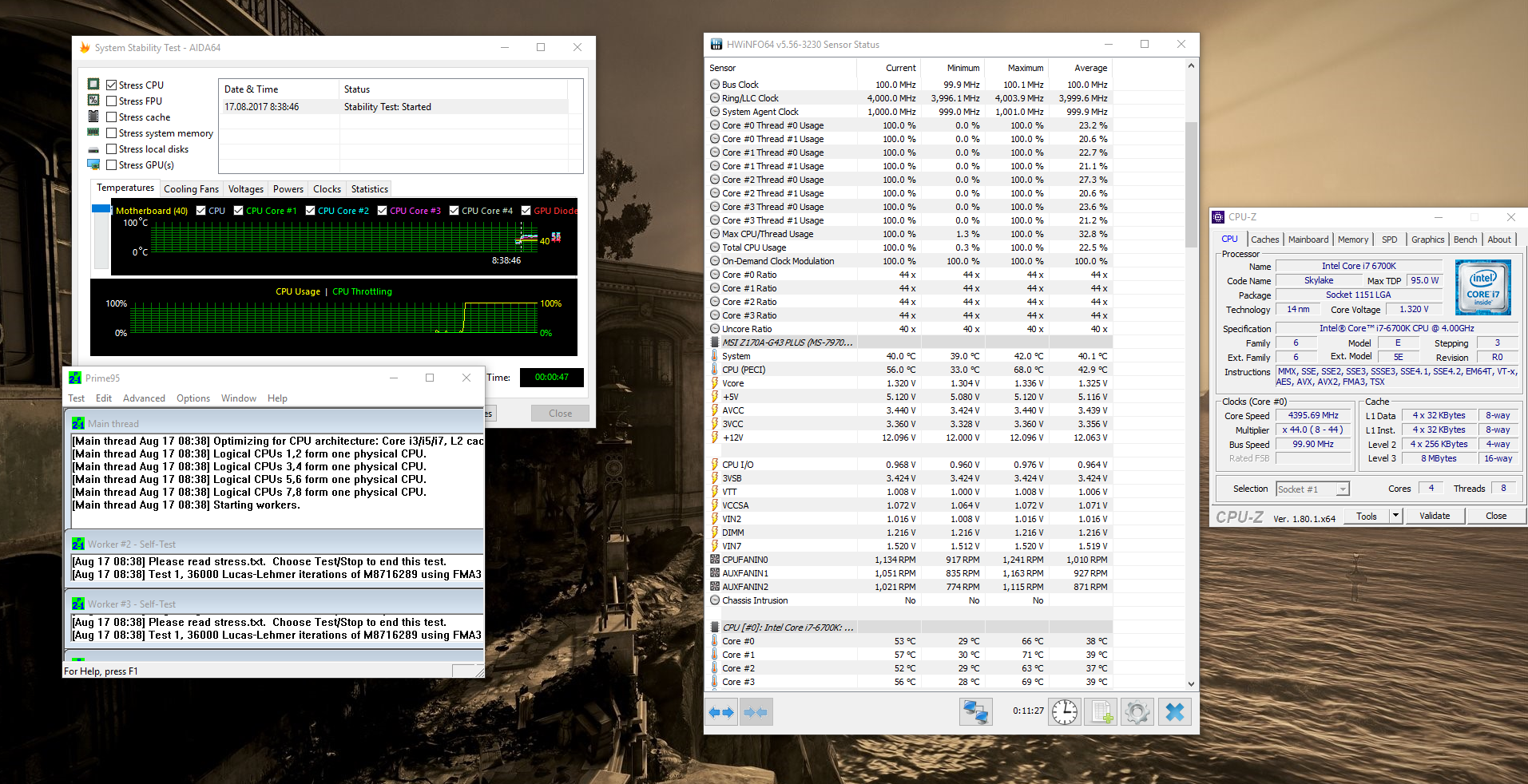
Task: Click the logging sheet icon with green plus
Action: click(1101, 711)
